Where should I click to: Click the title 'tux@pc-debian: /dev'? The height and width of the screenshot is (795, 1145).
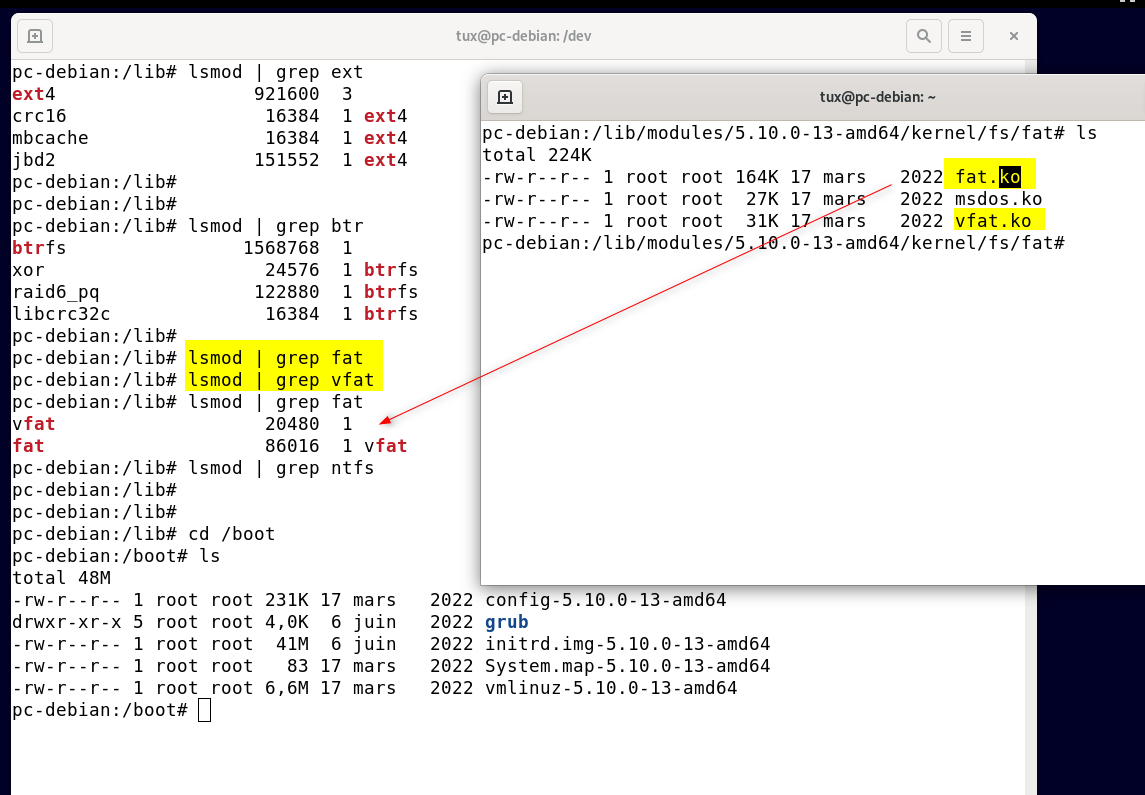click(x=523, y=36)
